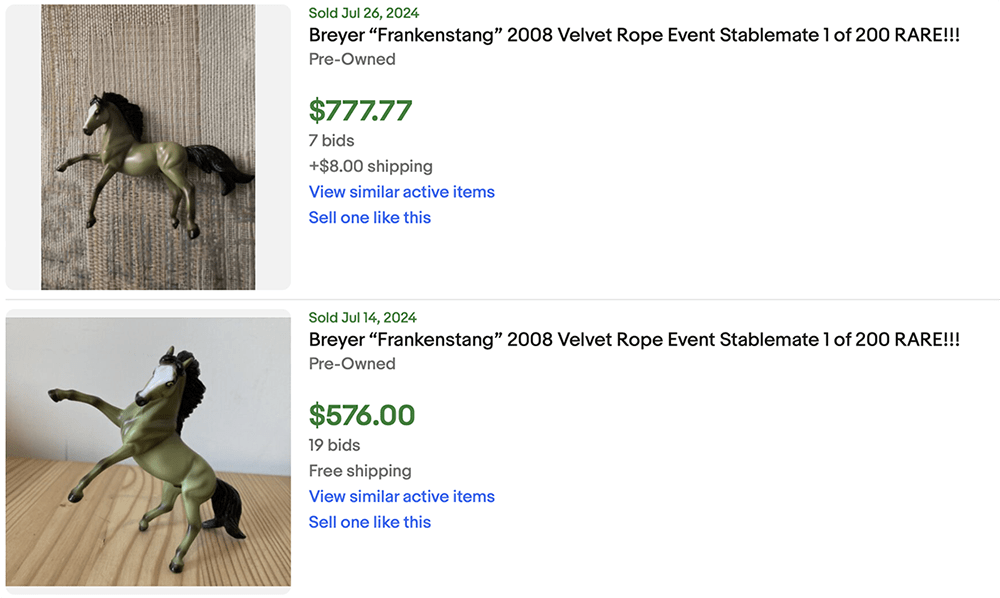The width and height of the screenshot is (1000, 598).
Task: Select the $777.77 sold price
Action: click(360, 110)
